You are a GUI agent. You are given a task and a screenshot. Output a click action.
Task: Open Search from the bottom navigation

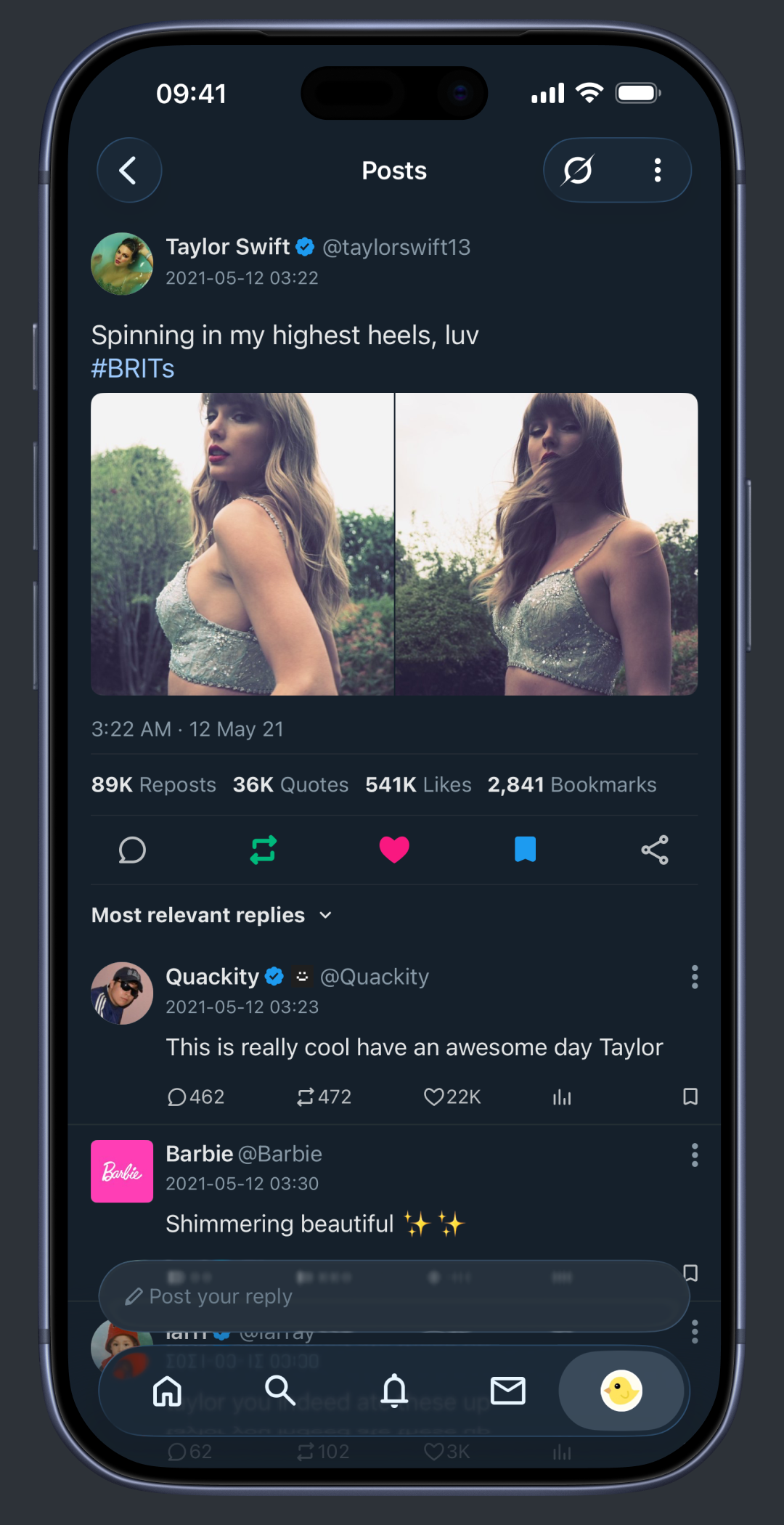point(281,1391)
